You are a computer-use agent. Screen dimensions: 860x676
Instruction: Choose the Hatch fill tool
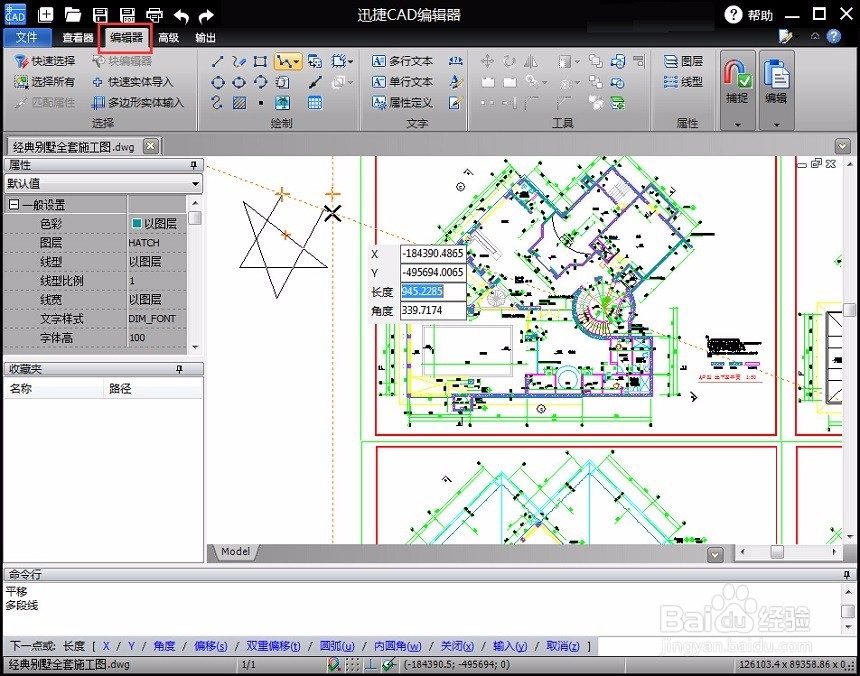(239, 103)
